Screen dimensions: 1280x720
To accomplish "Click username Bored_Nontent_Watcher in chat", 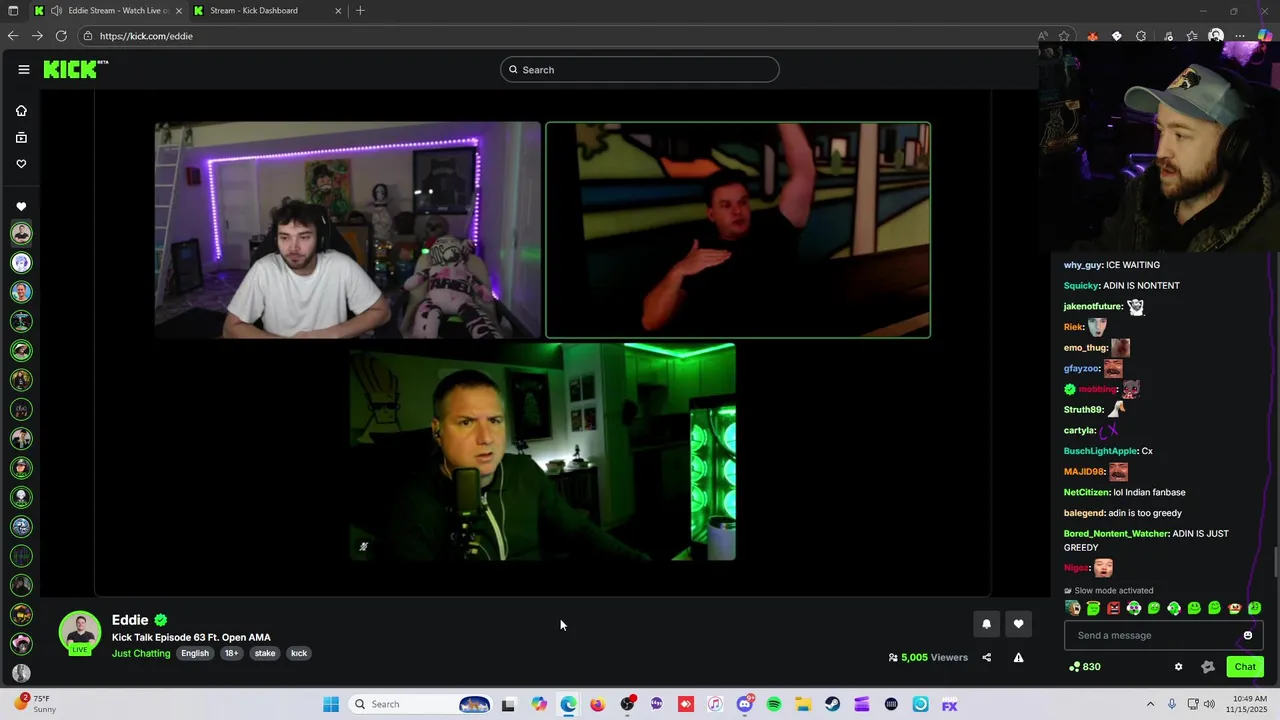I will pyautogui.click(x=1116, y=534).
